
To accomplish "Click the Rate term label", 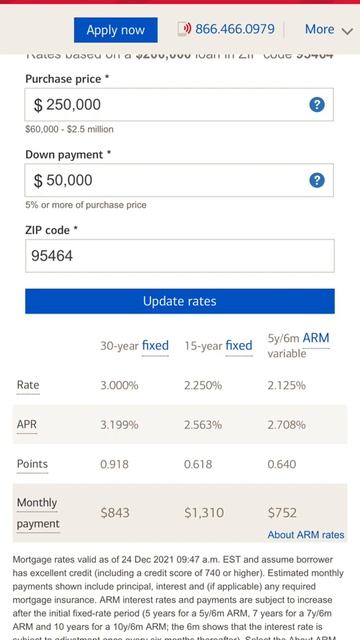I will 28,385.
